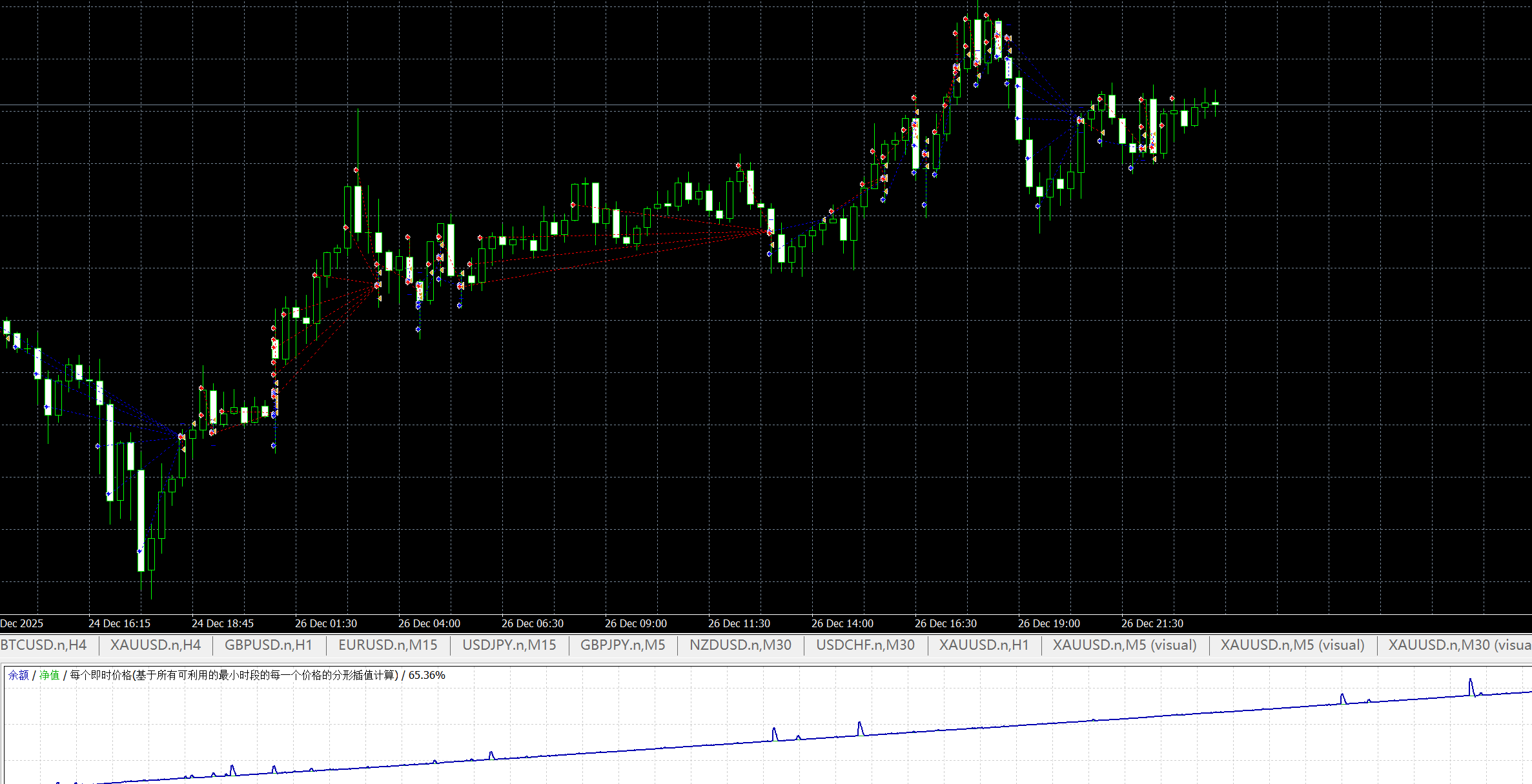The image size is (1532, 784).
Task: Click the 26 Dec 01:30 time label
Action: (326, 623)
